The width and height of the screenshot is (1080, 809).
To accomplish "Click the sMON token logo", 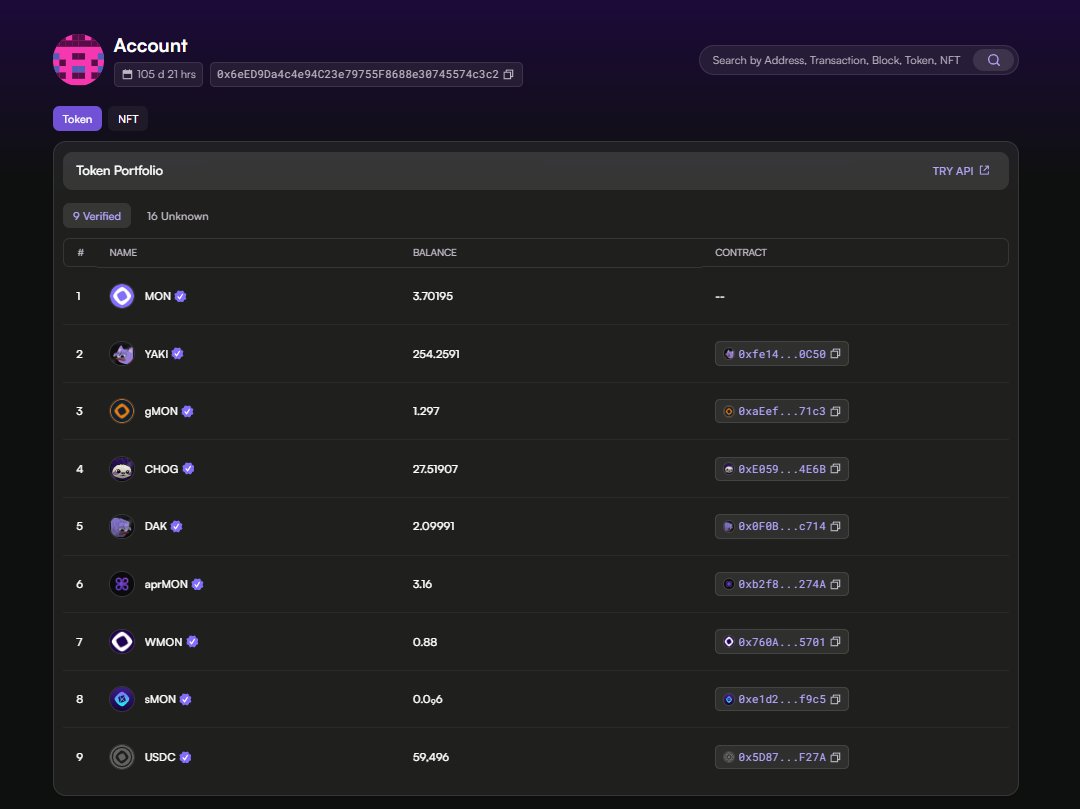I will [x=122, y=700].
